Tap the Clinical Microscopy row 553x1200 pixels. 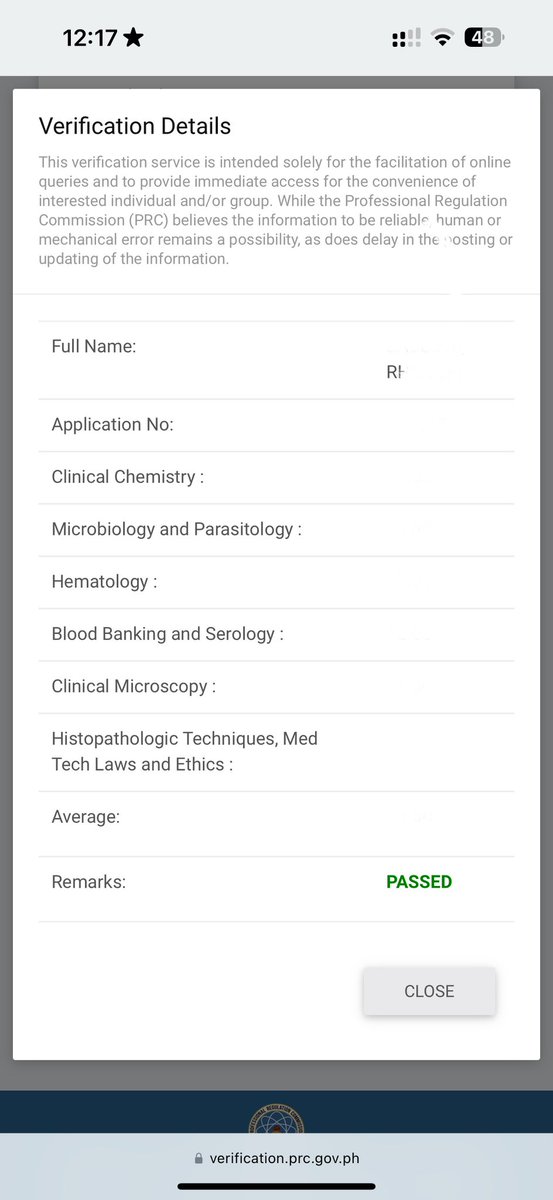coord(276,686)
